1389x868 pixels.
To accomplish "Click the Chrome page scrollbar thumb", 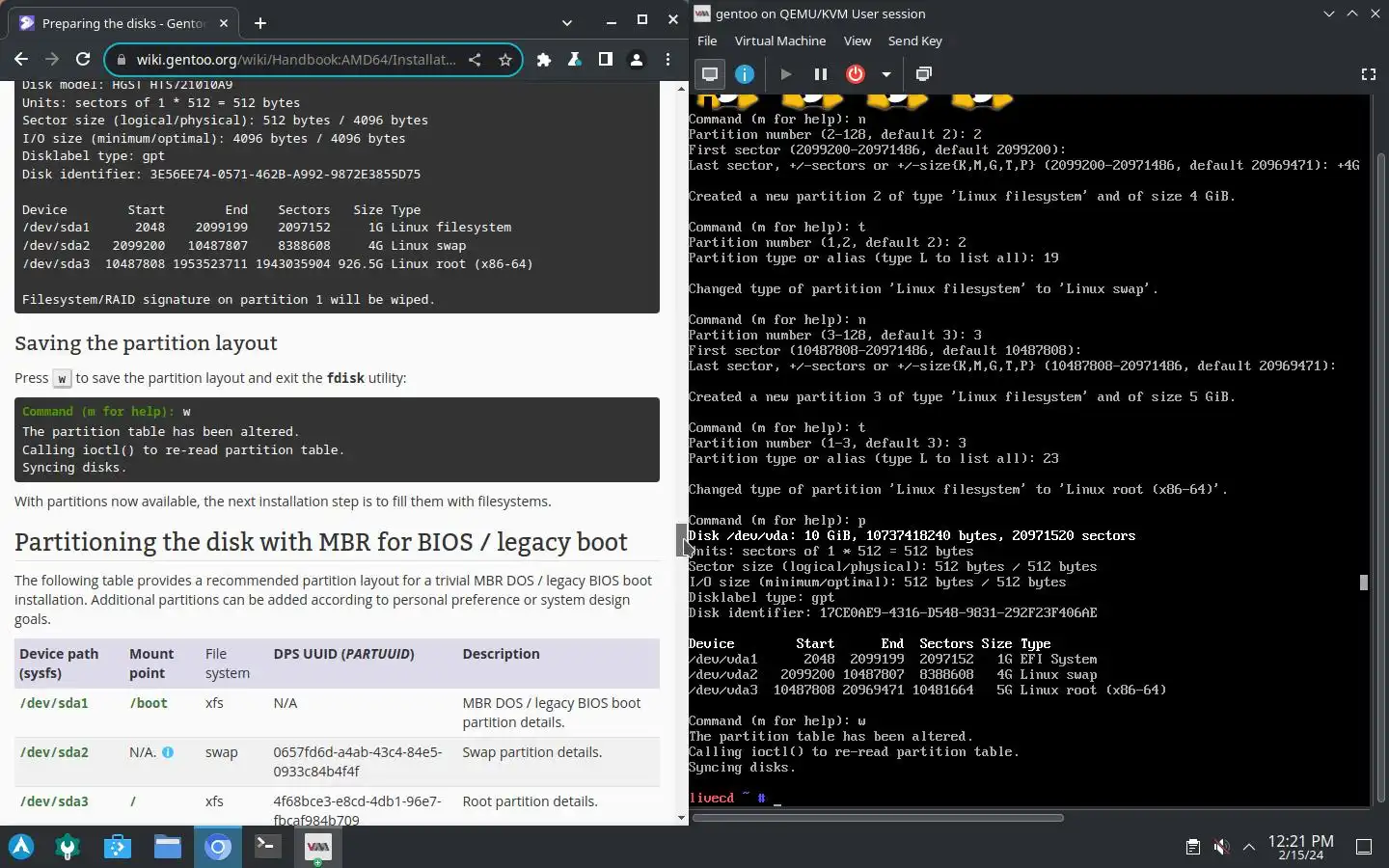I will click(681, 540).
